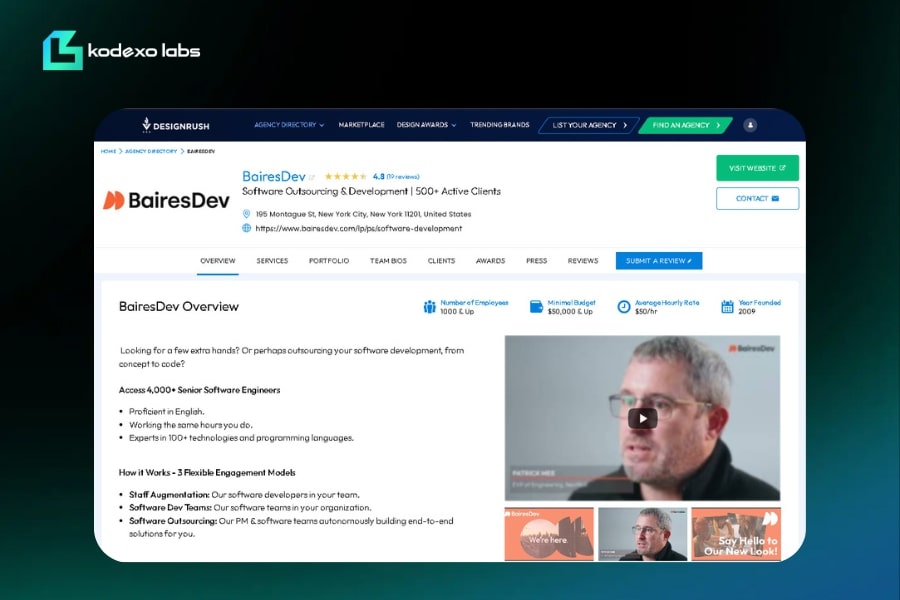The height and width of the screenshot is (600, 900).
Task: Click the Agency Directory breadcrumb link
Action: 151,151
